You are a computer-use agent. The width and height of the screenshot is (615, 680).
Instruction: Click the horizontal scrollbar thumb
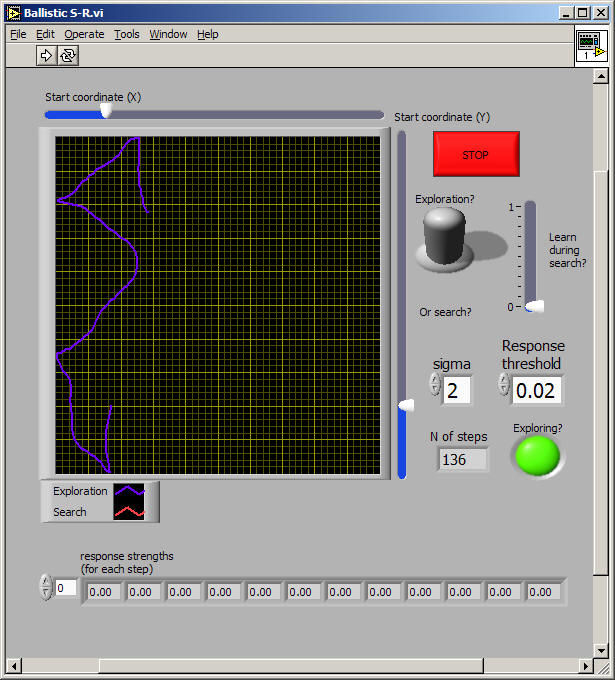[291, 666]
